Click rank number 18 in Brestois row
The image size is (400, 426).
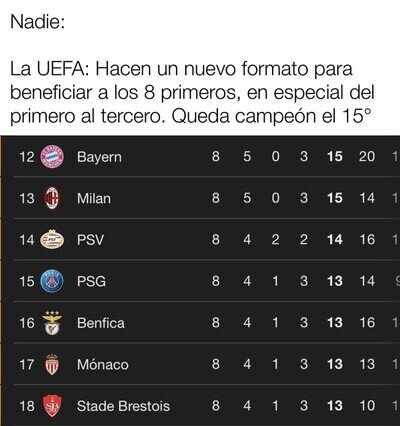click(x=27, y=406)
